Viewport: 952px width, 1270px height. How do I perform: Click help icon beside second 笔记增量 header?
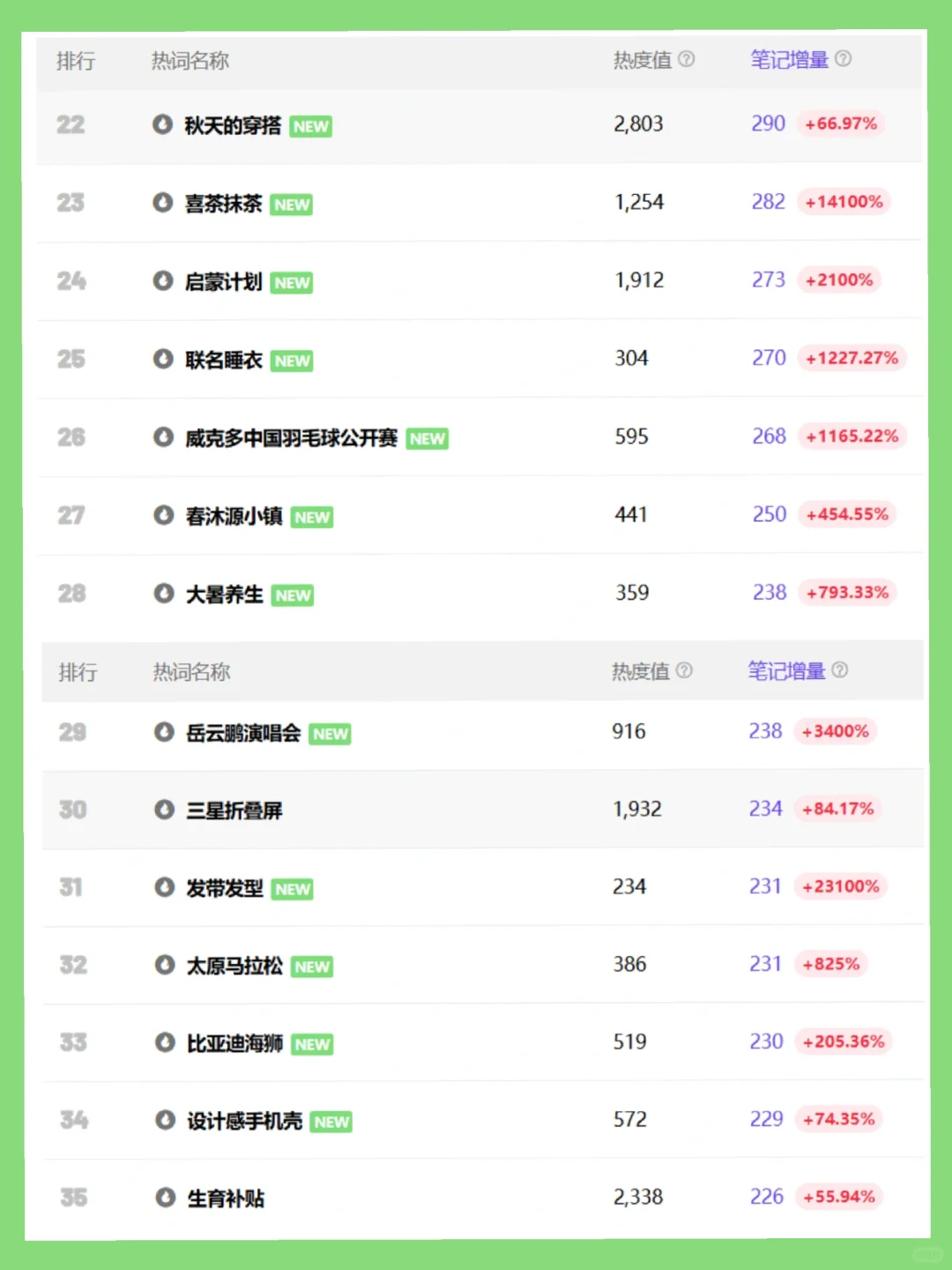840,670
